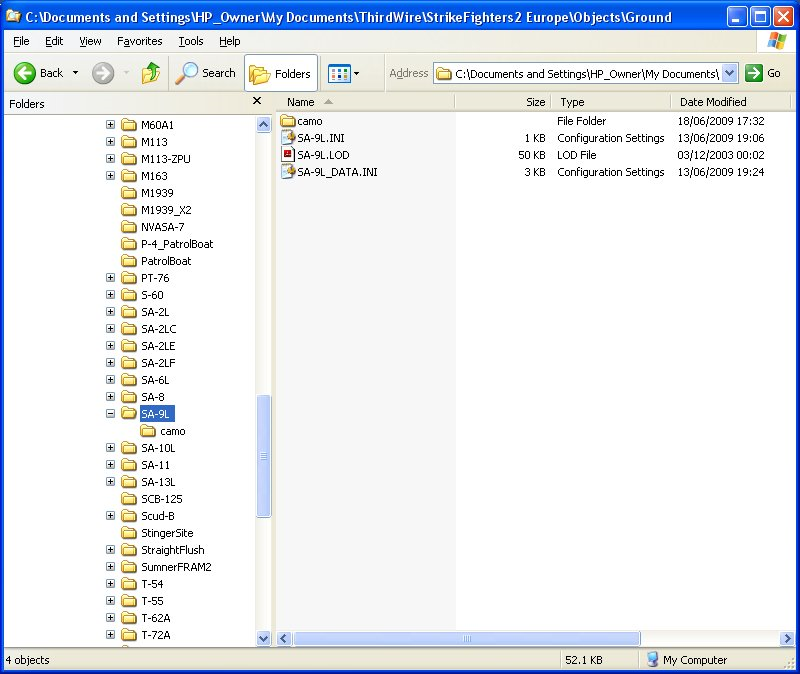Select the SA-9L_DATA.INI file icon
This screenshot has height=674, width=800.
pyautogui.click(x=288, y=171)
